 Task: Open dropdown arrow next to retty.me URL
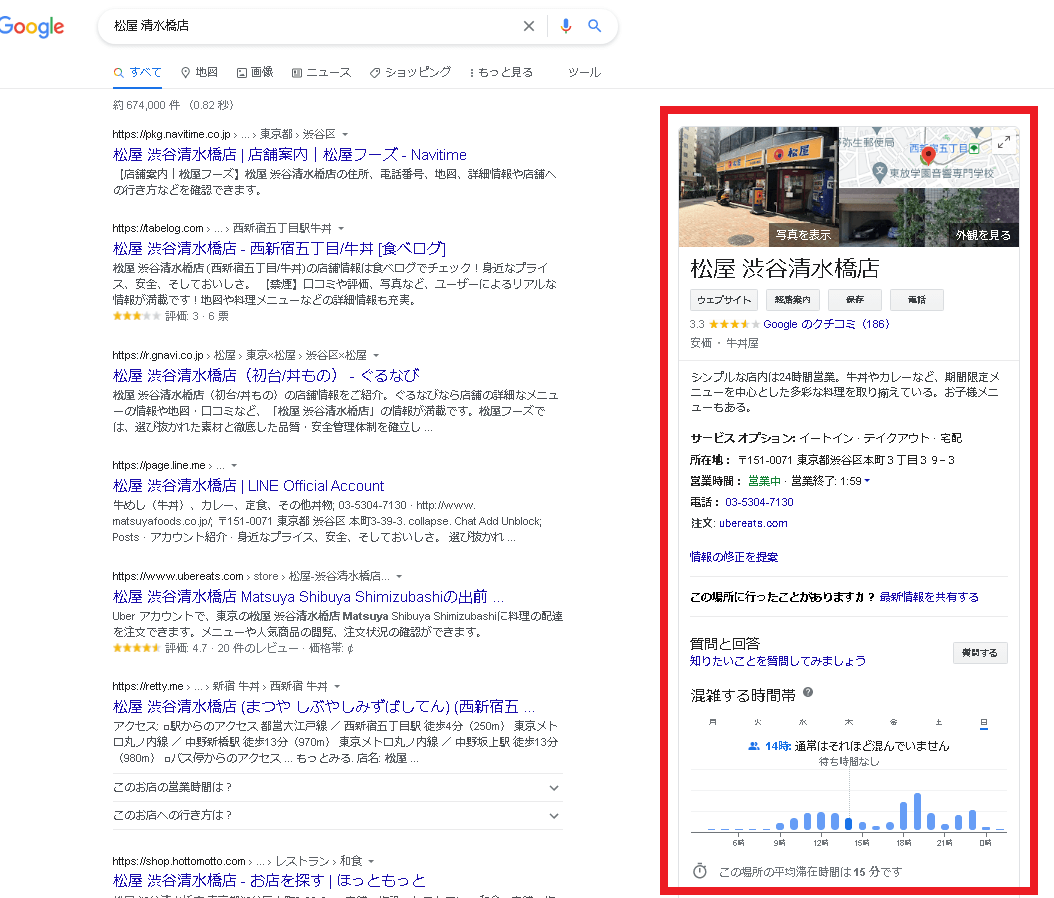tap(337, 687)
